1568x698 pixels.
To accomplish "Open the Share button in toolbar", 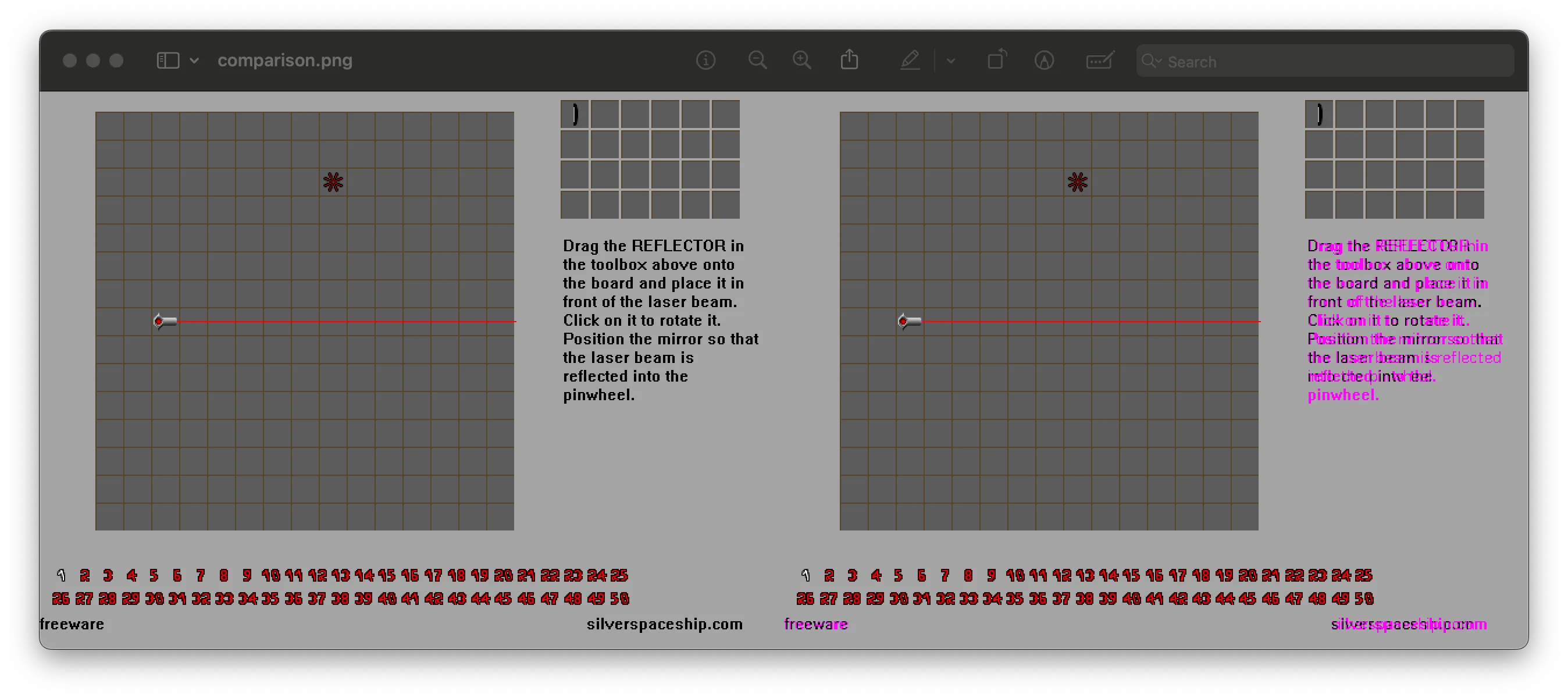I will click(849, 60).
